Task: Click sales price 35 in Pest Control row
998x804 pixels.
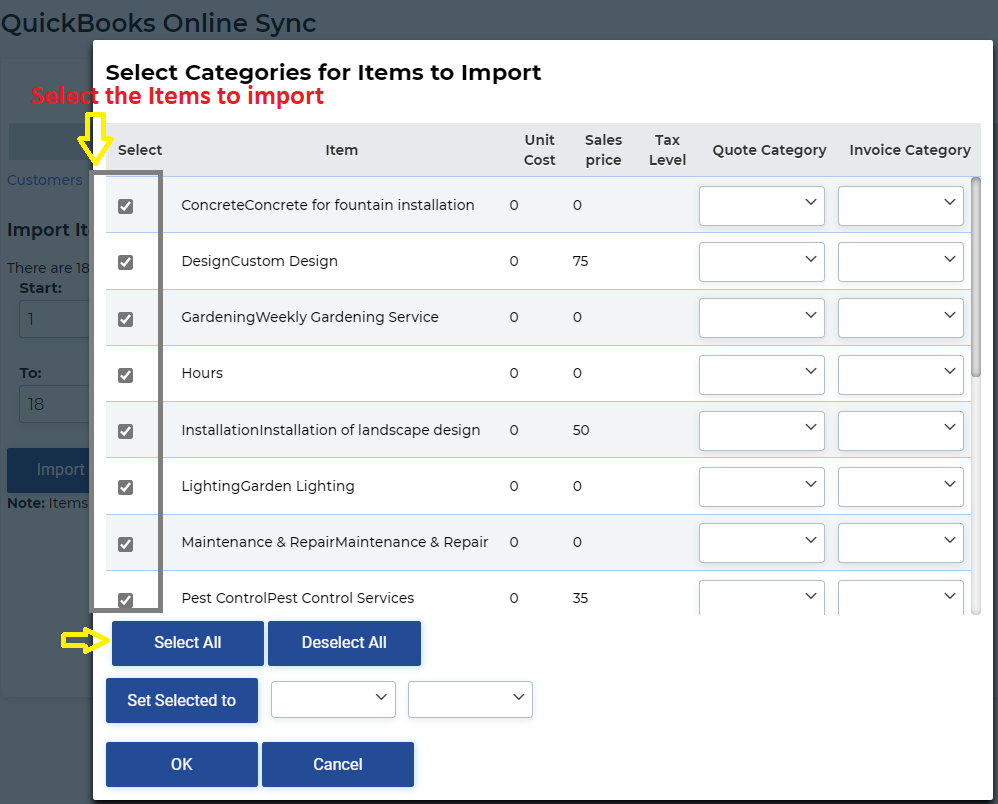Action: click(580, 598)
